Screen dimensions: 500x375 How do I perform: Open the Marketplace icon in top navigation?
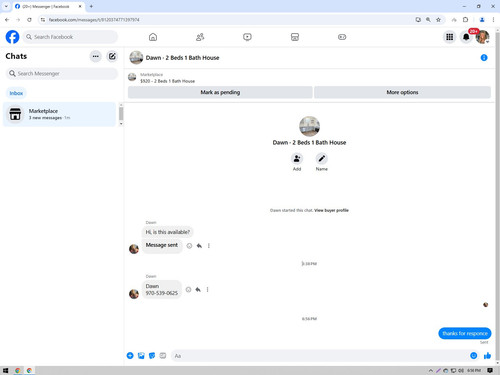click(295, 37)
